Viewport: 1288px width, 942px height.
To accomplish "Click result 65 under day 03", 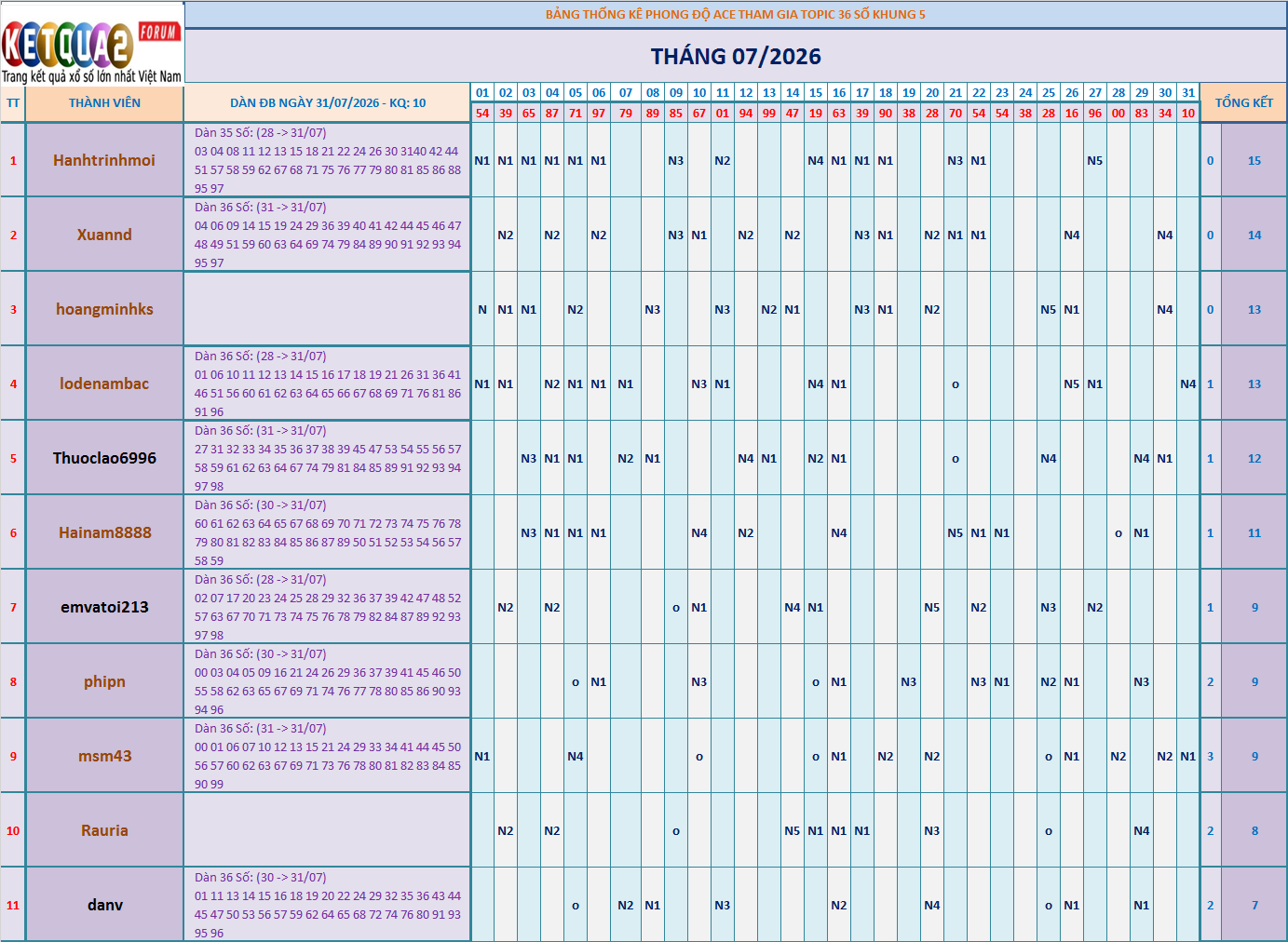I will click(x=529, y=113).
